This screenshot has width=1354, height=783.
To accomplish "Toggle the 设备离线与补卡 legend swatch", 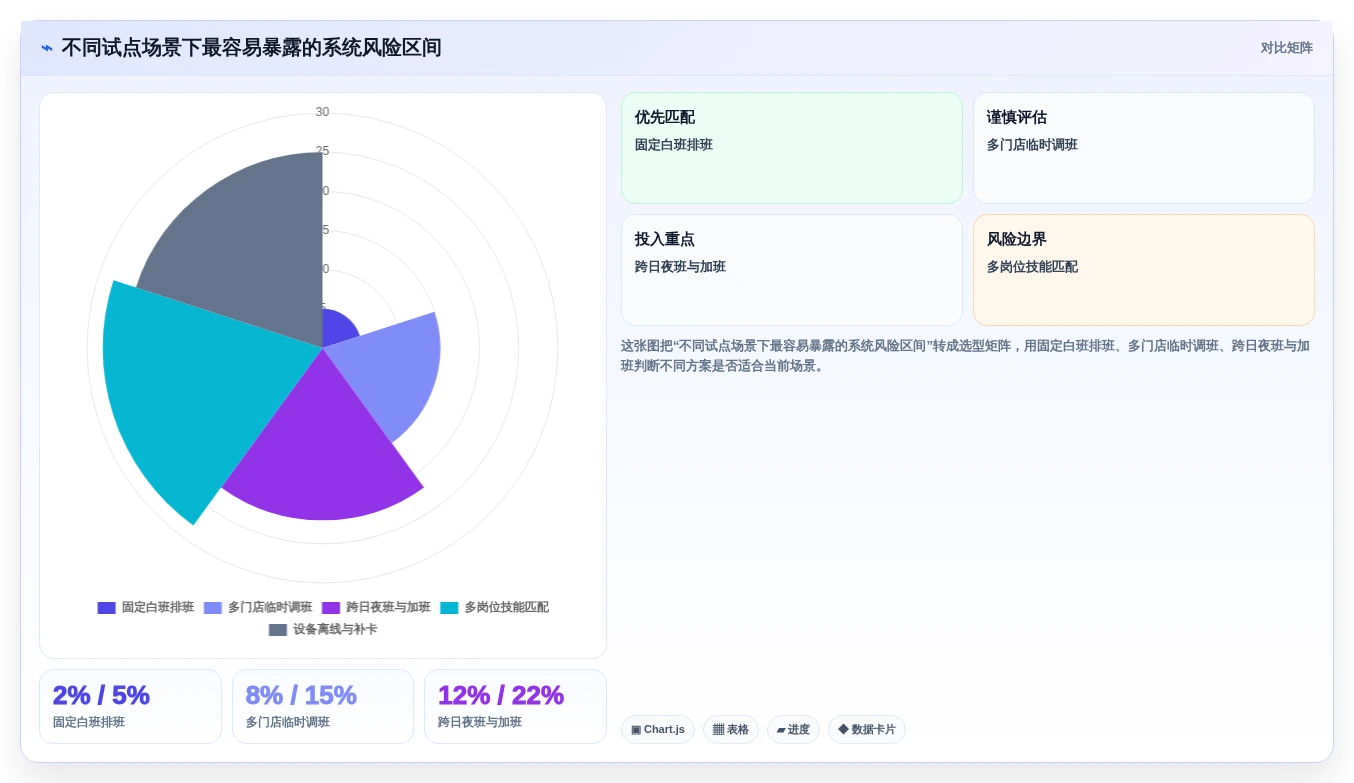I will pos(278,630).
